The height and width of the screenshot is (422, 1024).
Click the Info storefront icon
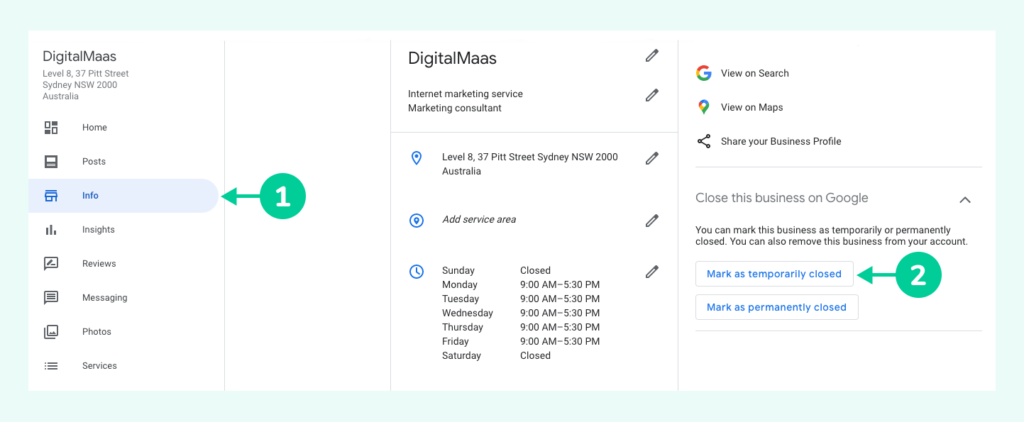[x=51, y=195]
